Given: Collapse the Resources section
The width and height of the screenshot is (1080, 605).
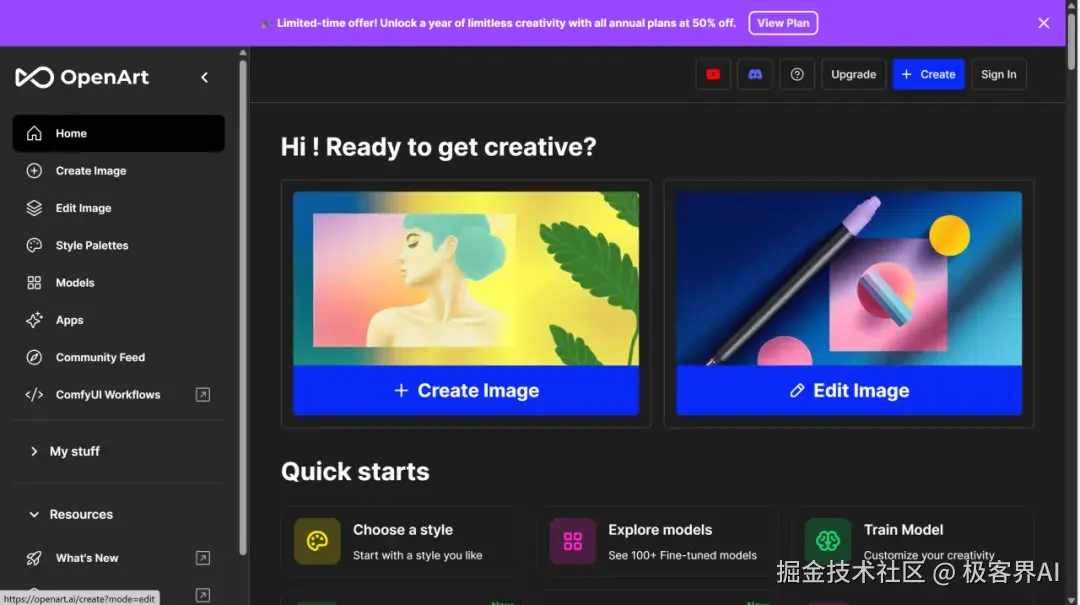Looking at the screenshot, I should [x=35, y=514].
